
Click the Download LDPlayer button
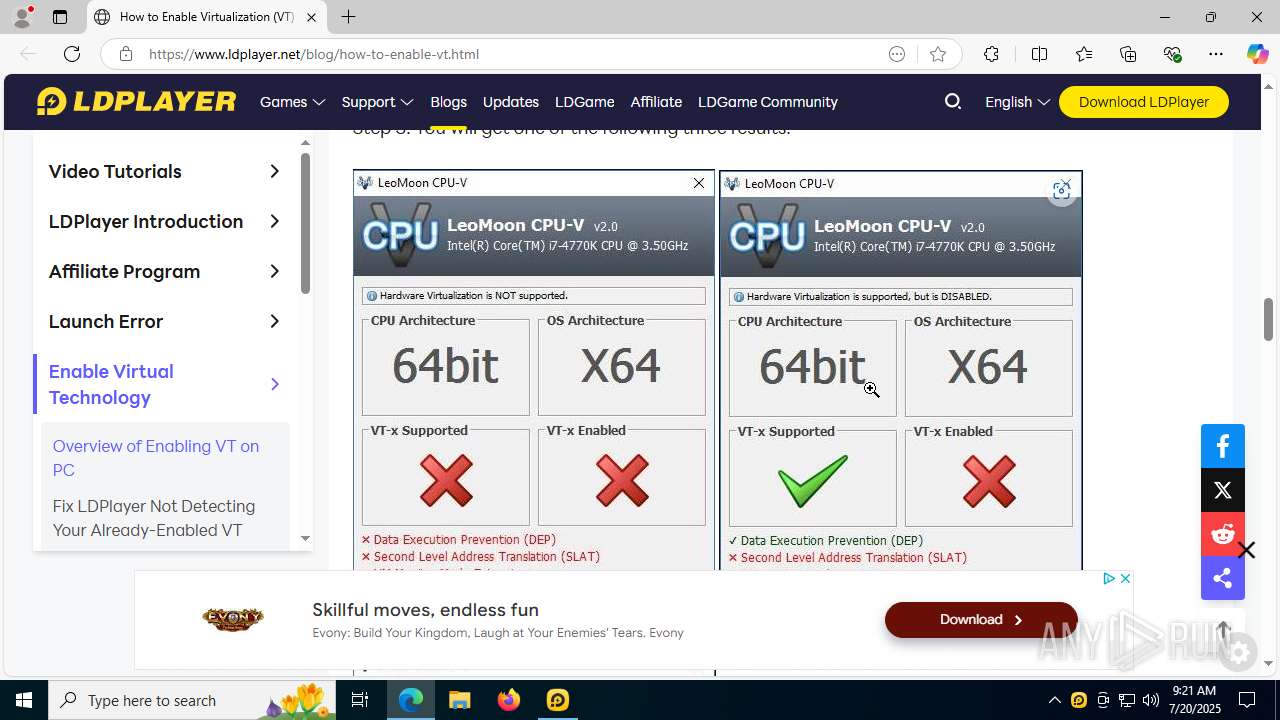(1144, 102)
